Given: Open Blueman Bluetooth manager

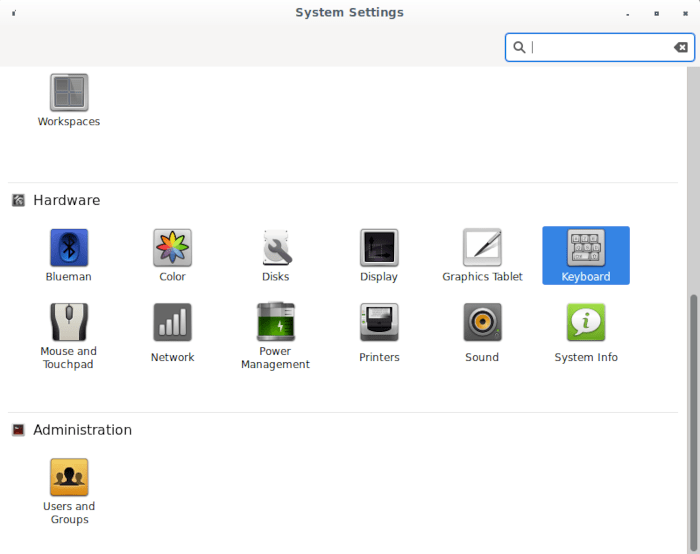Looking at the screenshot, I should (69, 256).
